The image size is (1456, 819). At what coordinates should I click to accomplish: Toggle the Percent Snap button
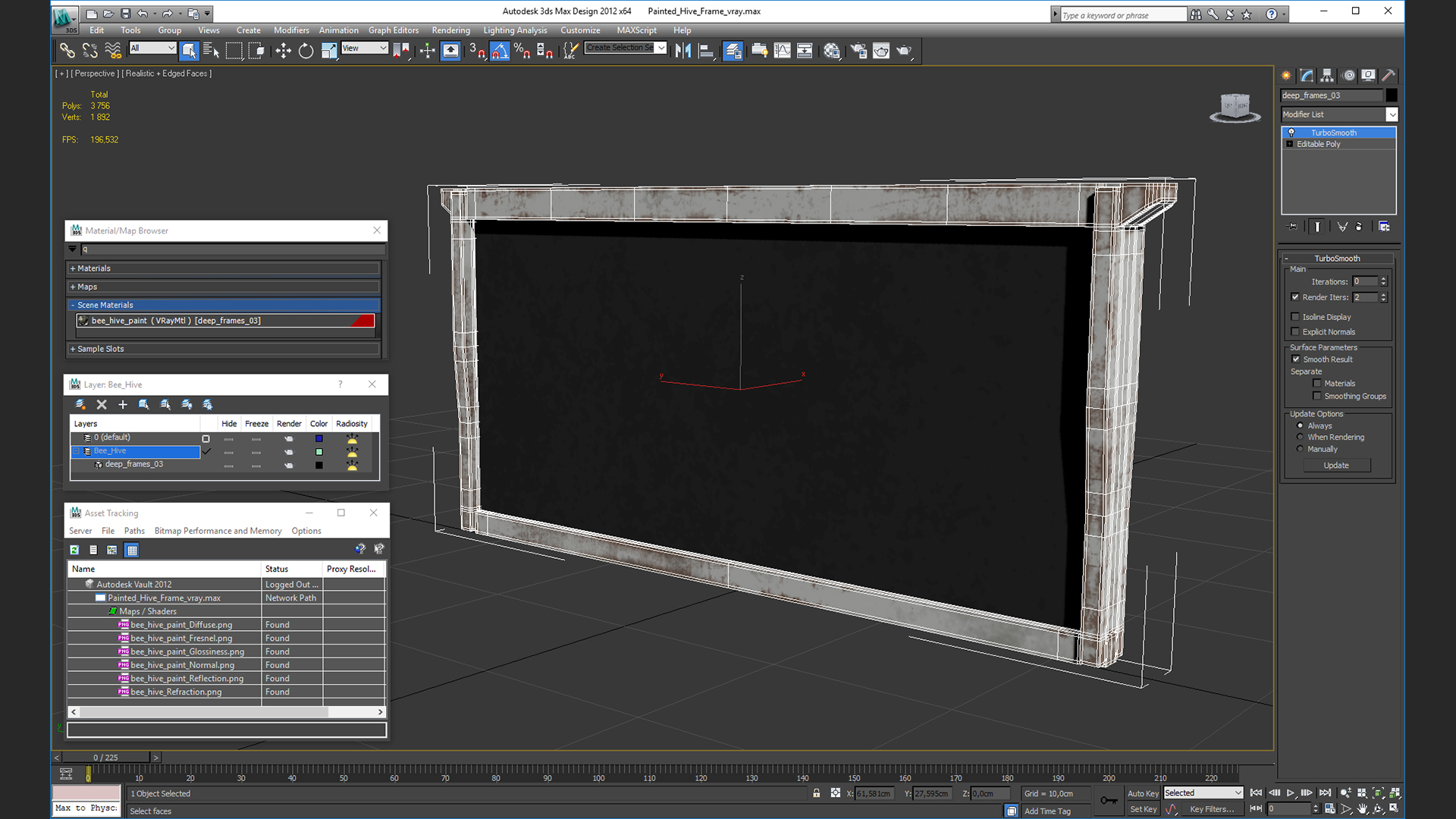(x=522, y=51)
